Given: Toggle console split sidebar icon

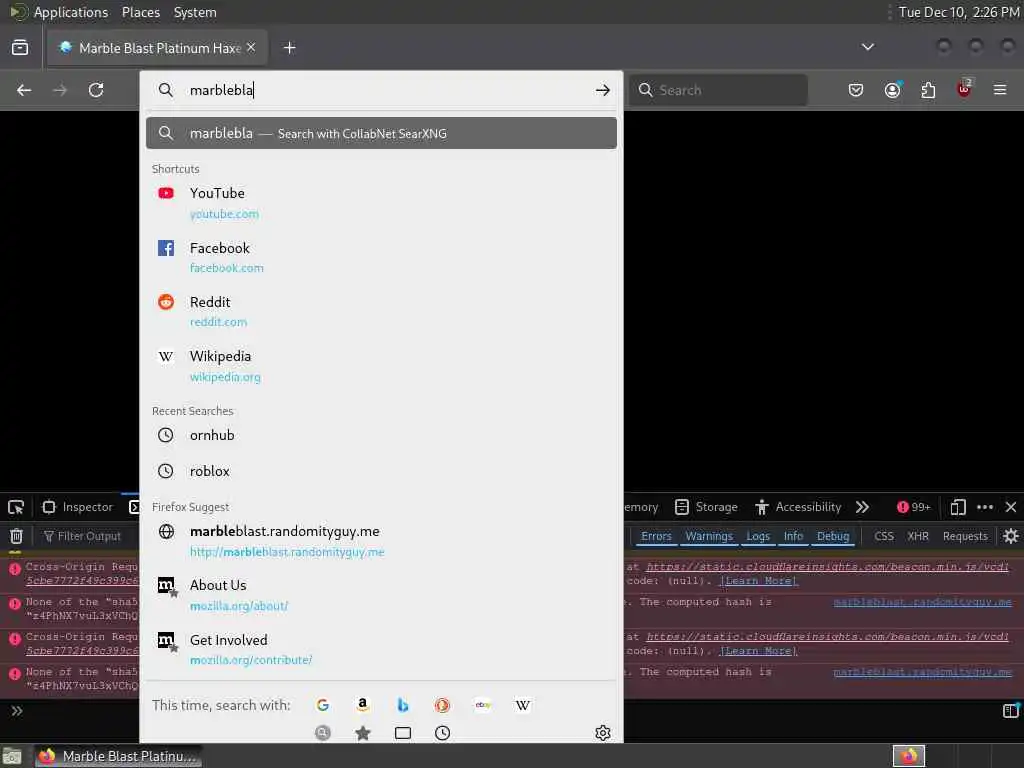Looking at the screenshot, I should (1010, 711).
